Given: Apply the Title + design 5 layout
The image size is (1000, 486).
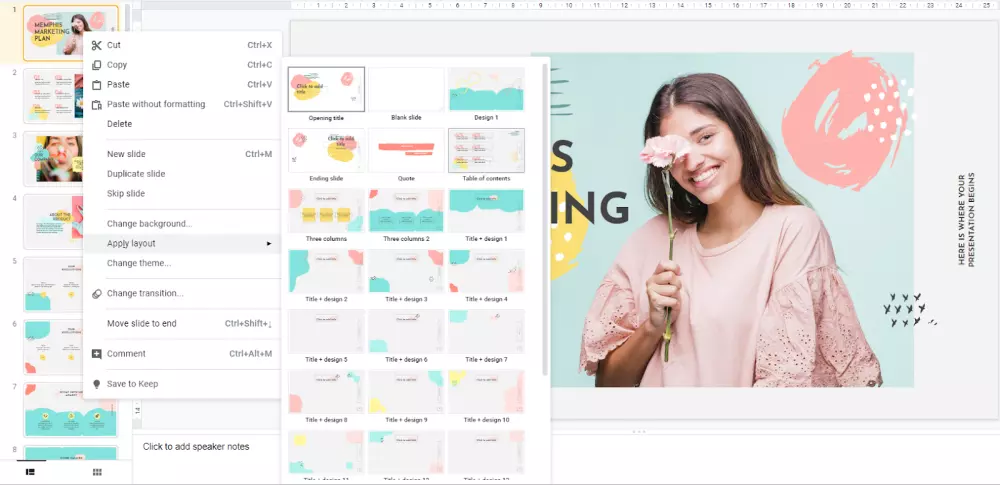Looking at the screenshot, I should click(327, 331).
